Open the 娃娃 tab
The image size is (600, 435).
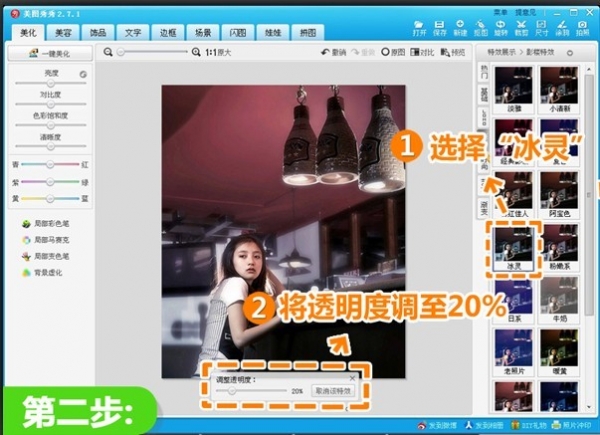[273, 33]
